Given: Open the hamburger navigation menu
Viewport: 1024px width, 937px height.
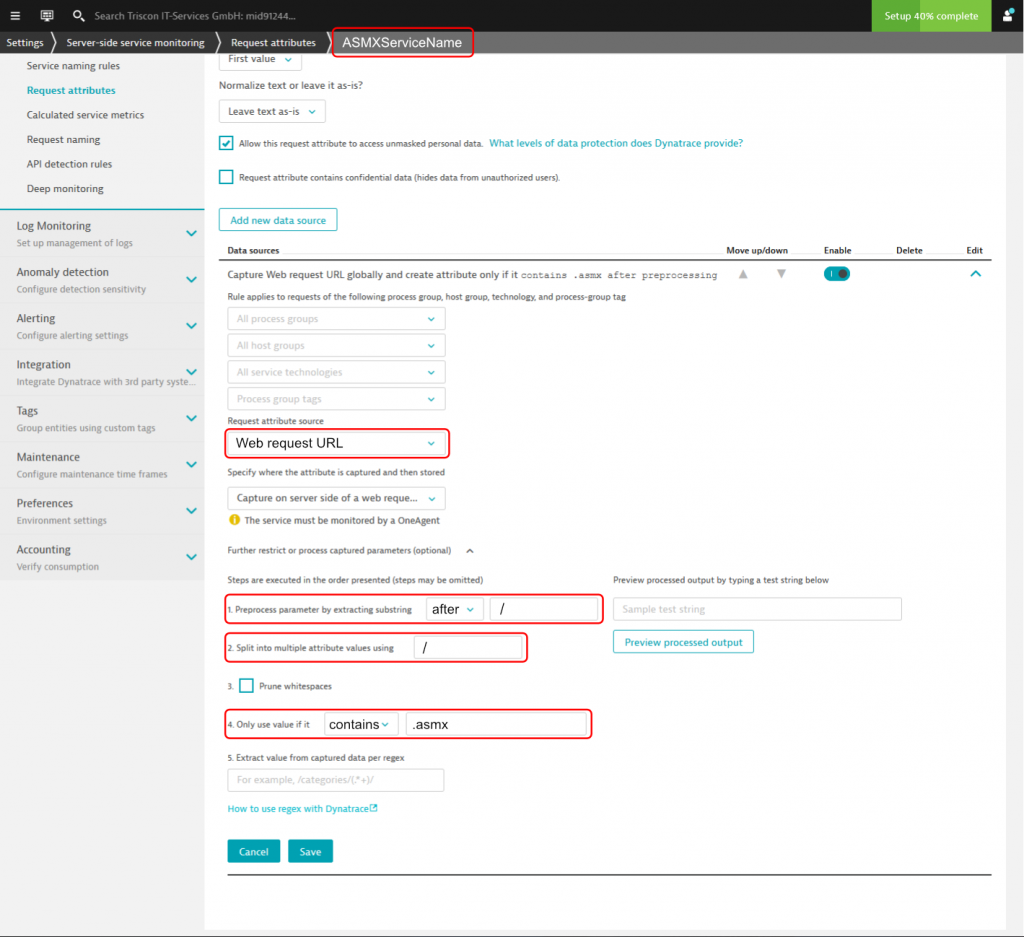Looking at the screenshot, I should tap(14, 15).
